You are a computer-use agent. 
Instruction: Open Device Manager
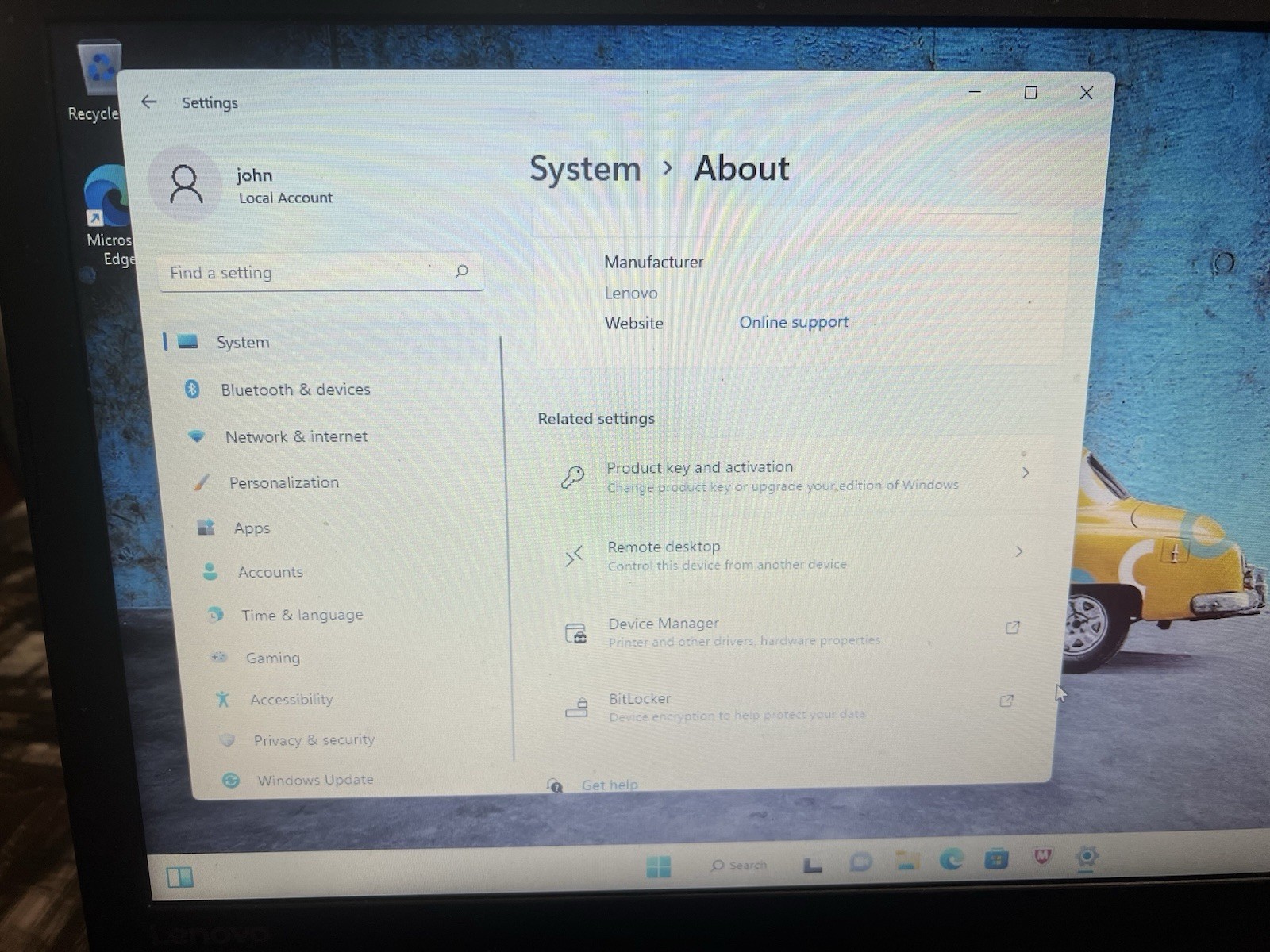(x=794, y=631)
